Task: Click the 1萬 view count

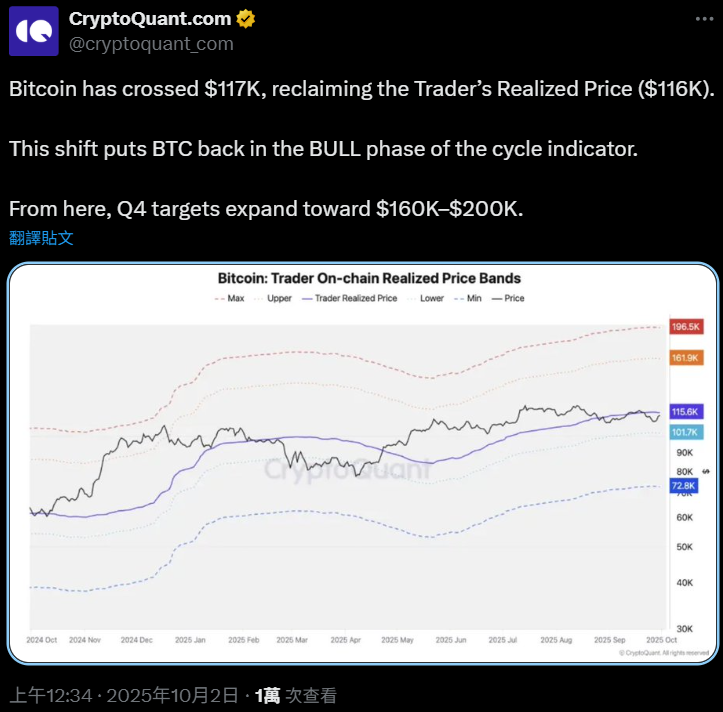Action: coord(268,696)
